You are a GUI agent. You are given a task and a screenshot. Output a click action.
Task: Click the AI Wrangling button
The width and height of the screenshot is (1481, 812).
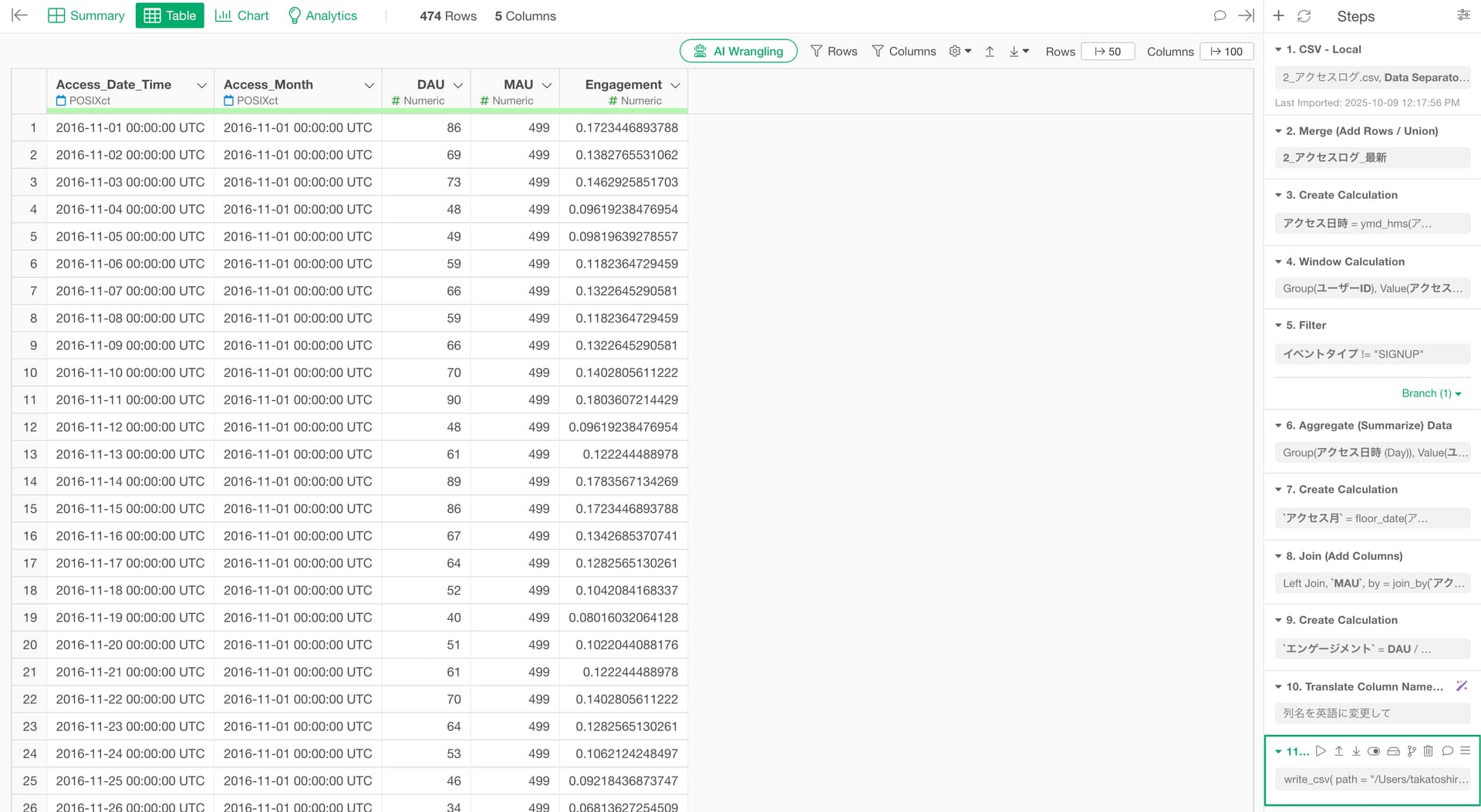tap(738, 51)
